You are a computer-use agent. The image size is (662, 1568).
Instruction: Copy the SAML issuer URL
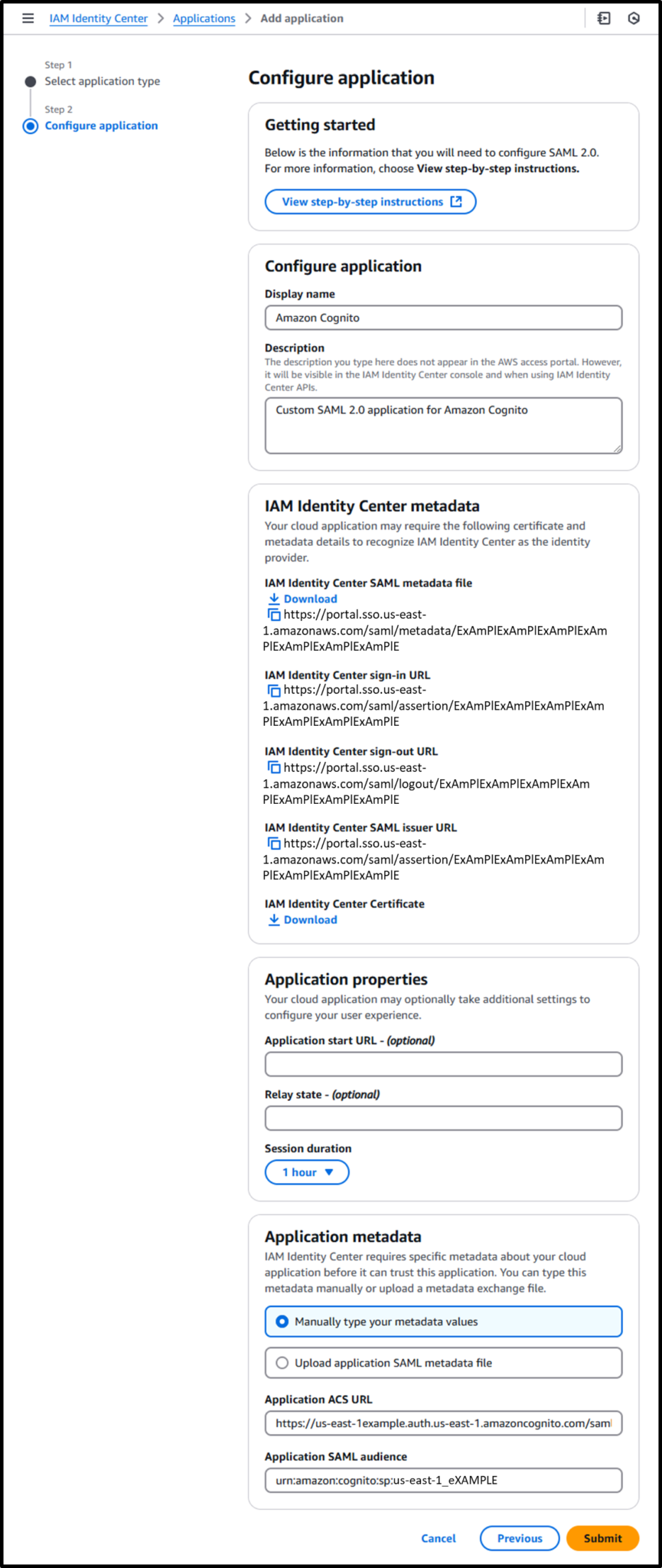274,843
